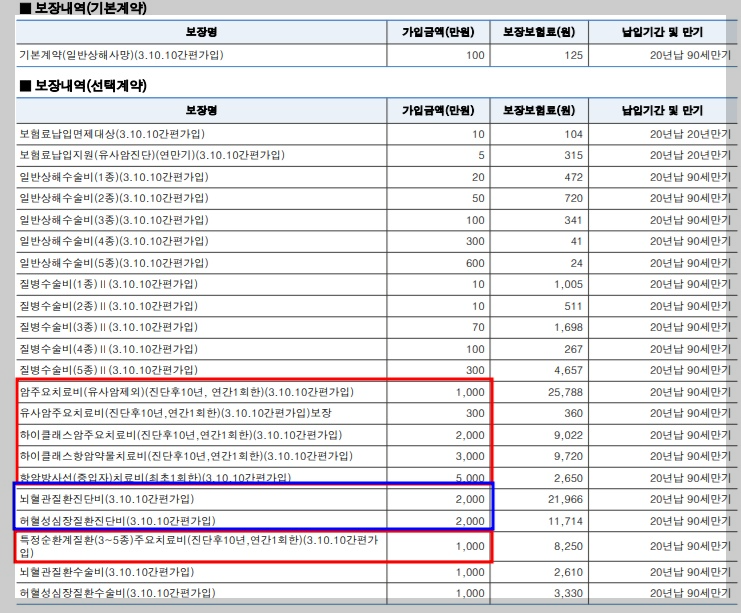
Task: Click premium value 2,610
Action: [x=569, y=572]
